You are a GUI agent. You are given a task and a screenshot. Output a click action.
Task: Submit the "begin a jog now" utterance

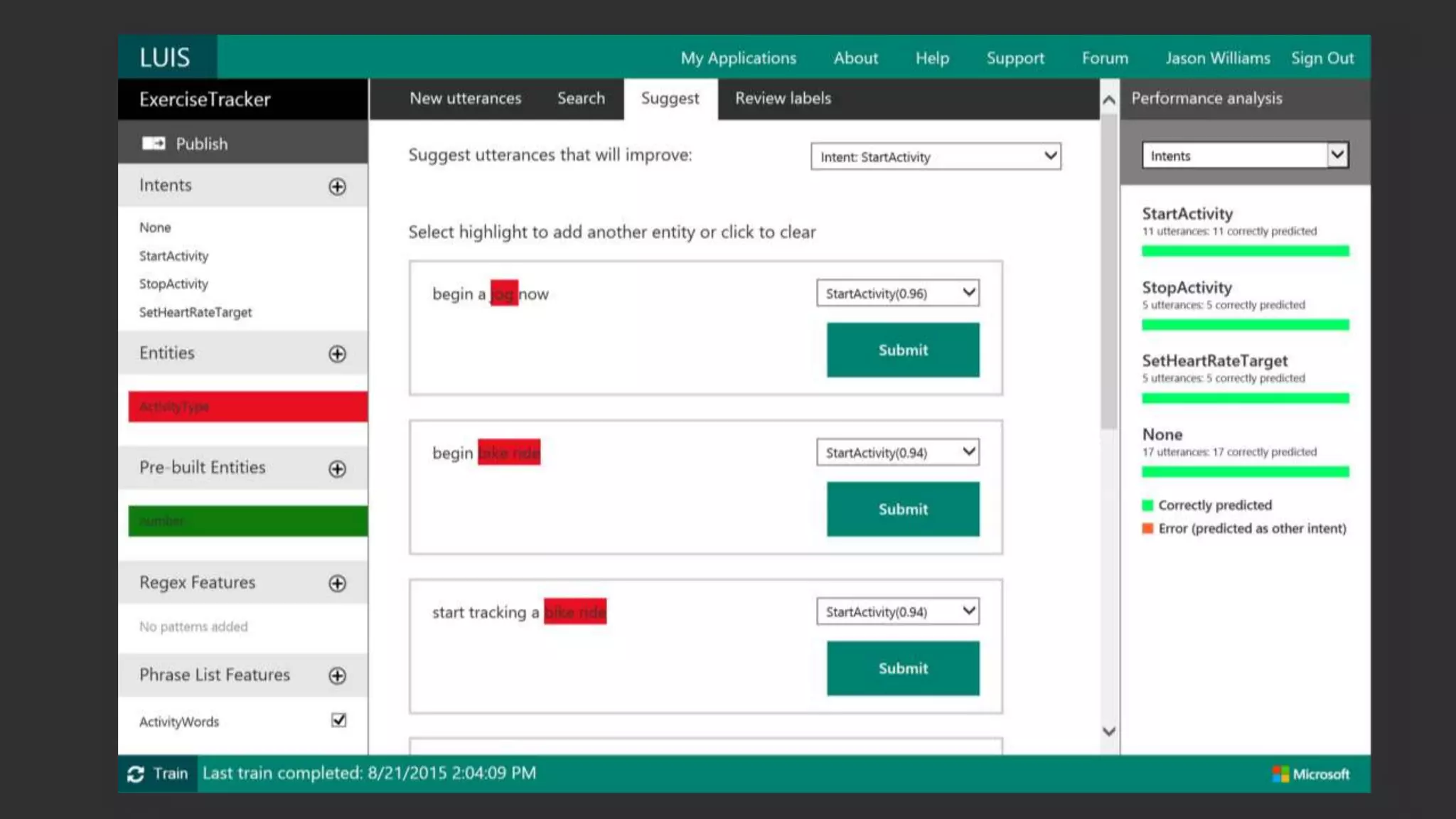tap(902, 350)
